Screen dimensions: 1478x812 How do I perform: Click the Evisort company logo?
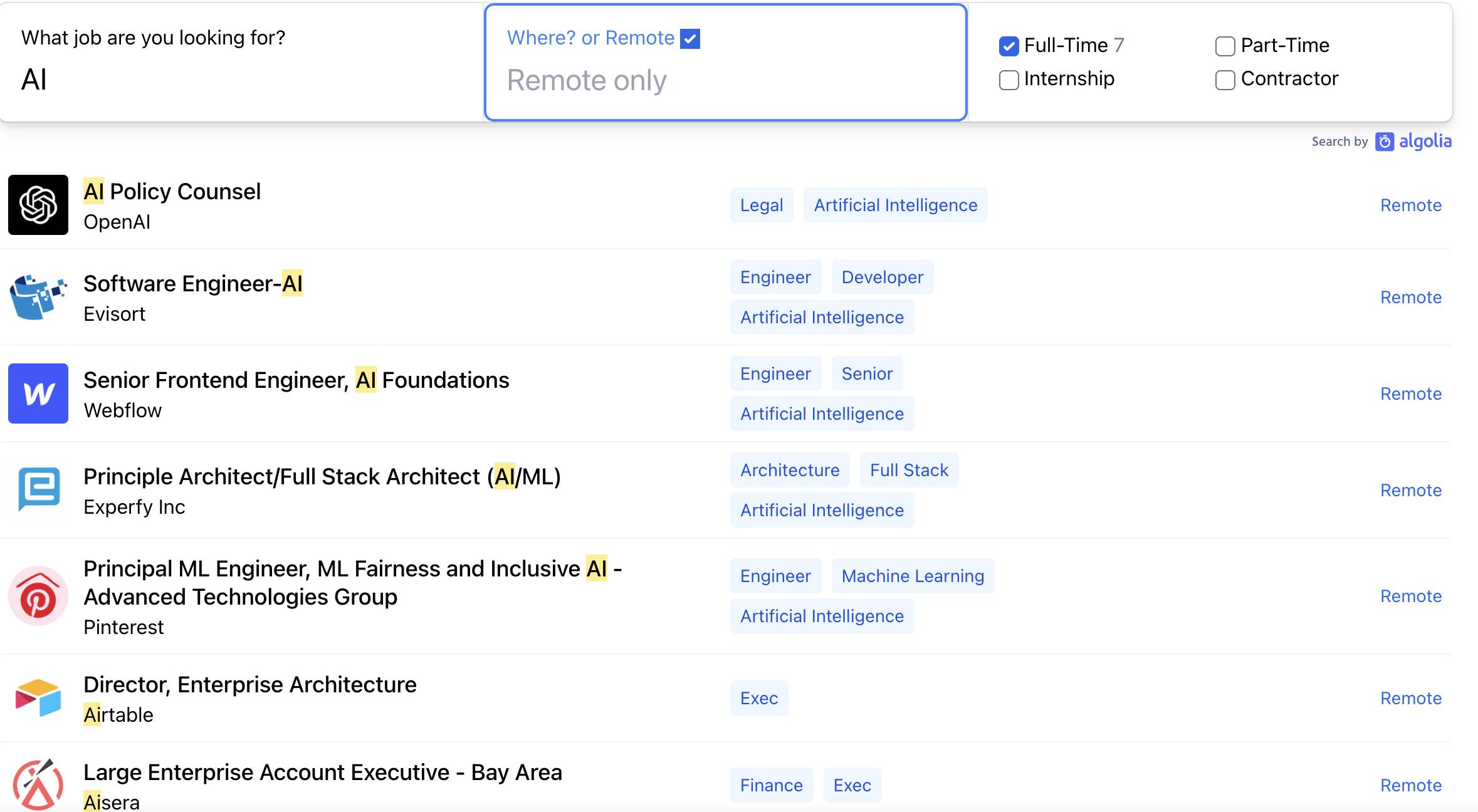[x=38, y=297]
